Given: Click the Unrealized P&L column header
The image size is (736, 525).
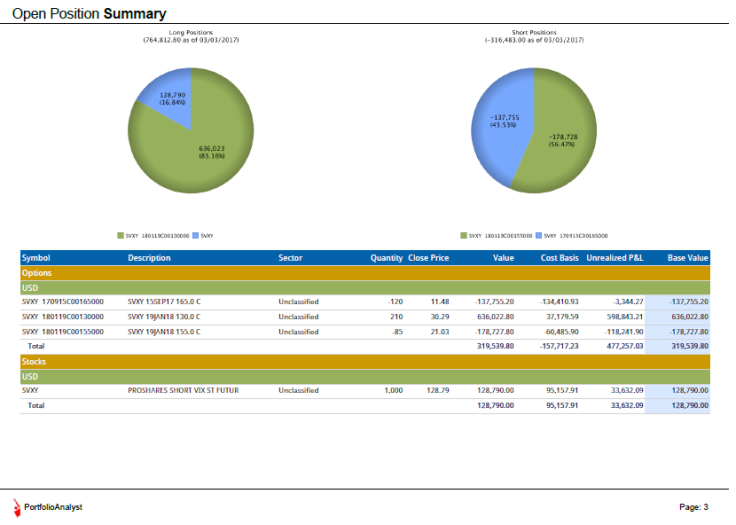Looking at the screenshot, I should (614, 258).
